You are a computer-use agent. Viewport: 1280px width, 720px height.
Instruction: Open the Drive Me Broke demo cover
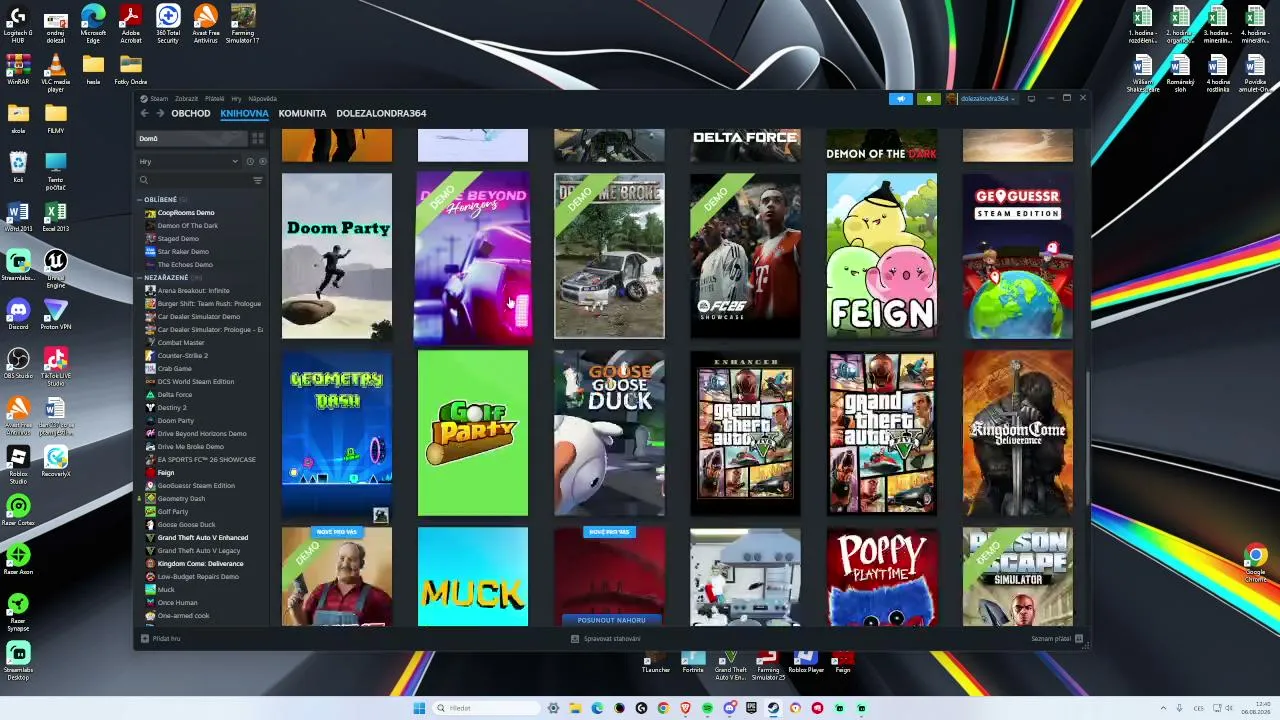click(x=609, y=256)
